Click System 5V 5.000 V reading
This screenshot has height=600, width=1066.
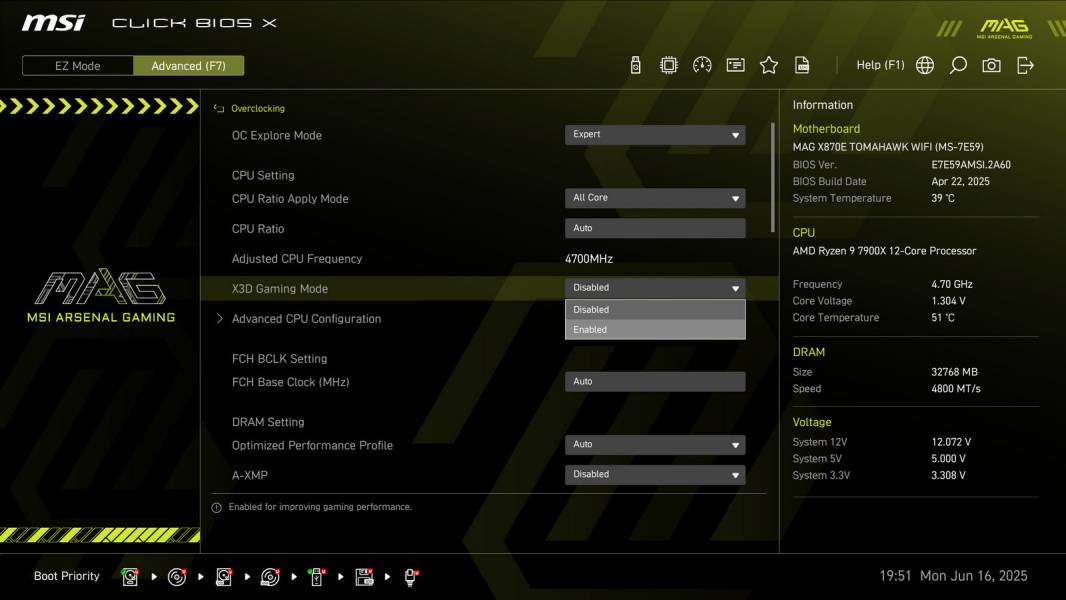click(x=948, y=459)
